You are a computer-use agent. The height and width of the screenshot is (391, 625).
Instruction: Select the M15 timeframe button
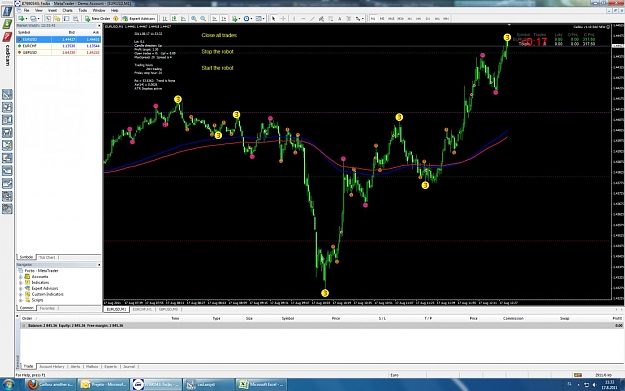click(391, 18)
